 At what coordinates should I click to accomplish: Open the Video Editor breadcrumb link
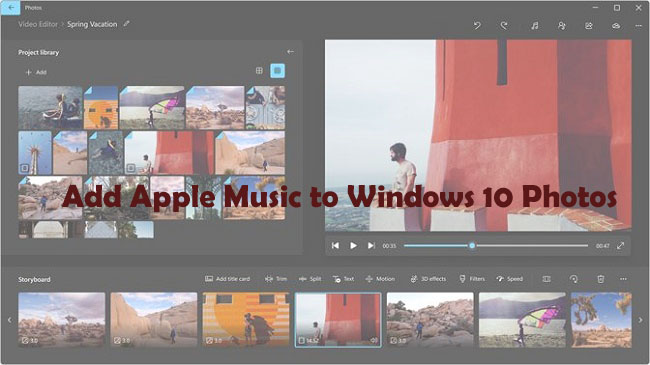click(38, 24)
